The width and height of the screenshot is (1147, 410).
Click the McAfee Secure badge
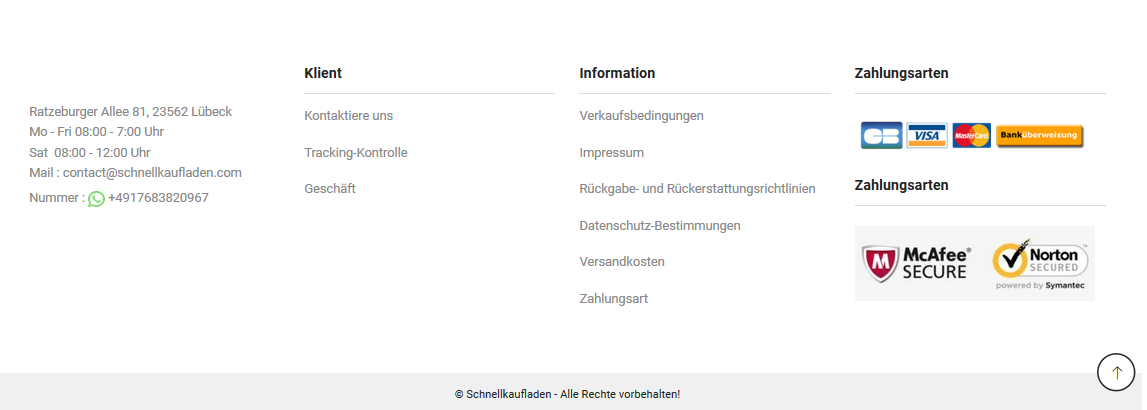(x=917, y=264)
